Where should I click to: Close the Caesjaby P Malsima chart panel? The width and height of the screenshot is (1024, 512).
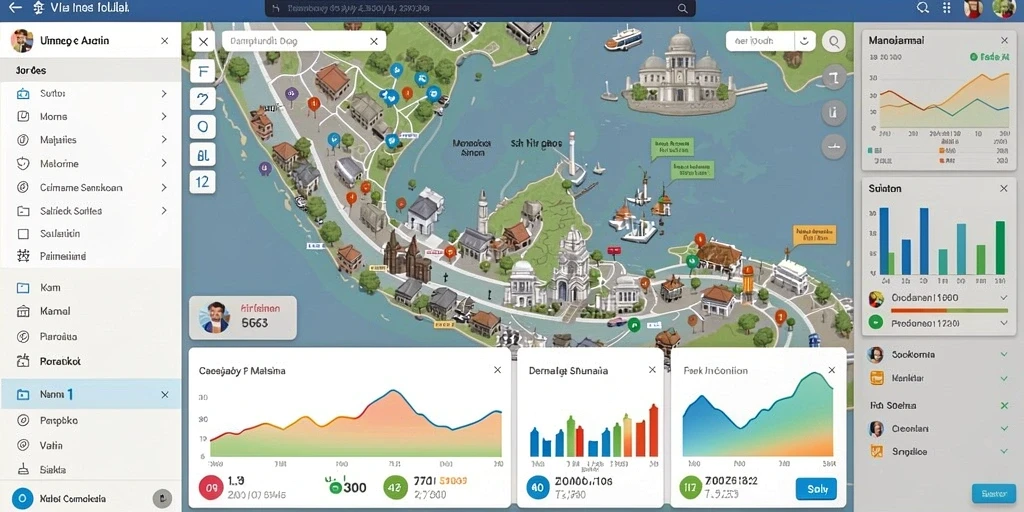click(498, 370)
